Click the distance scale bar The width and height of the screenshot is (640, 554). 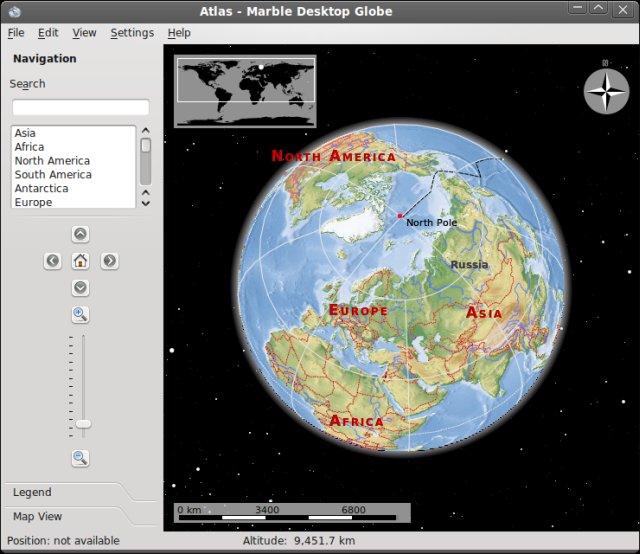tap(292, 513)
